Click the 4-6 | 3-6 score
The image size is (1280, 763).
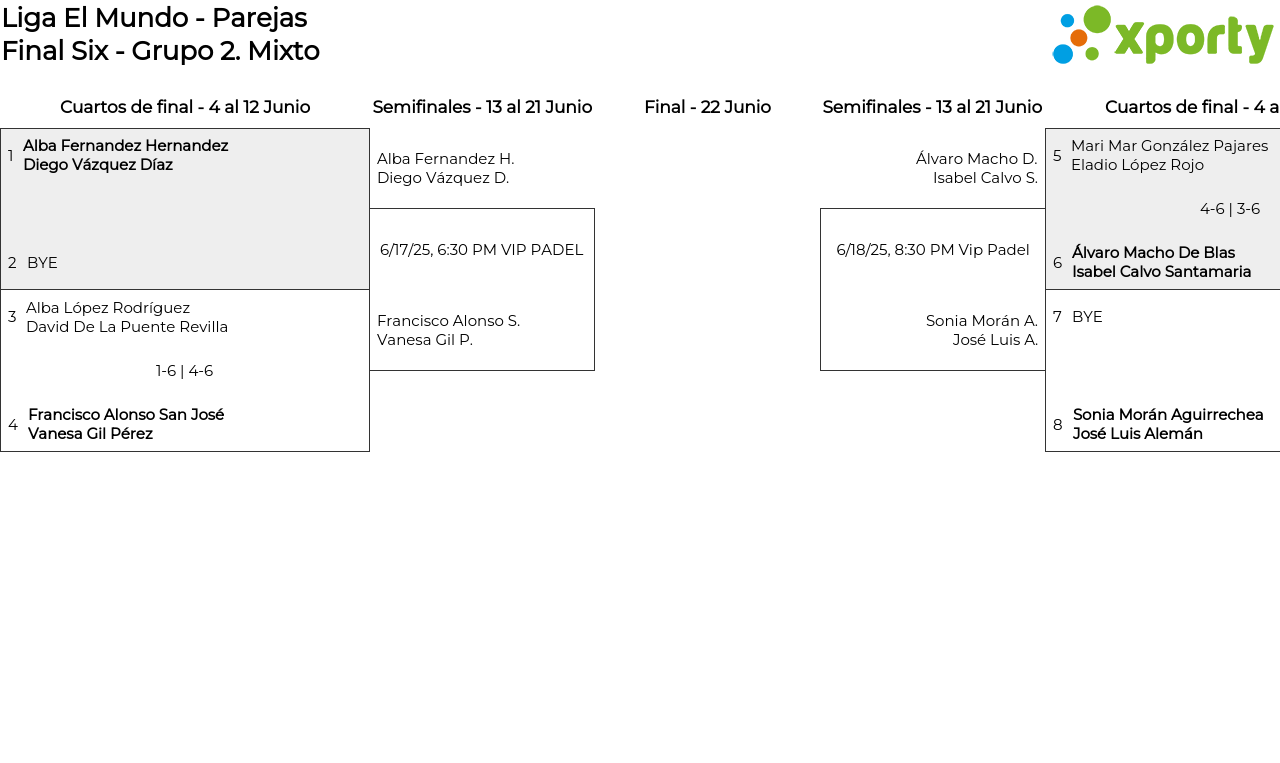pyautogui.click(x=1229, y=209)
